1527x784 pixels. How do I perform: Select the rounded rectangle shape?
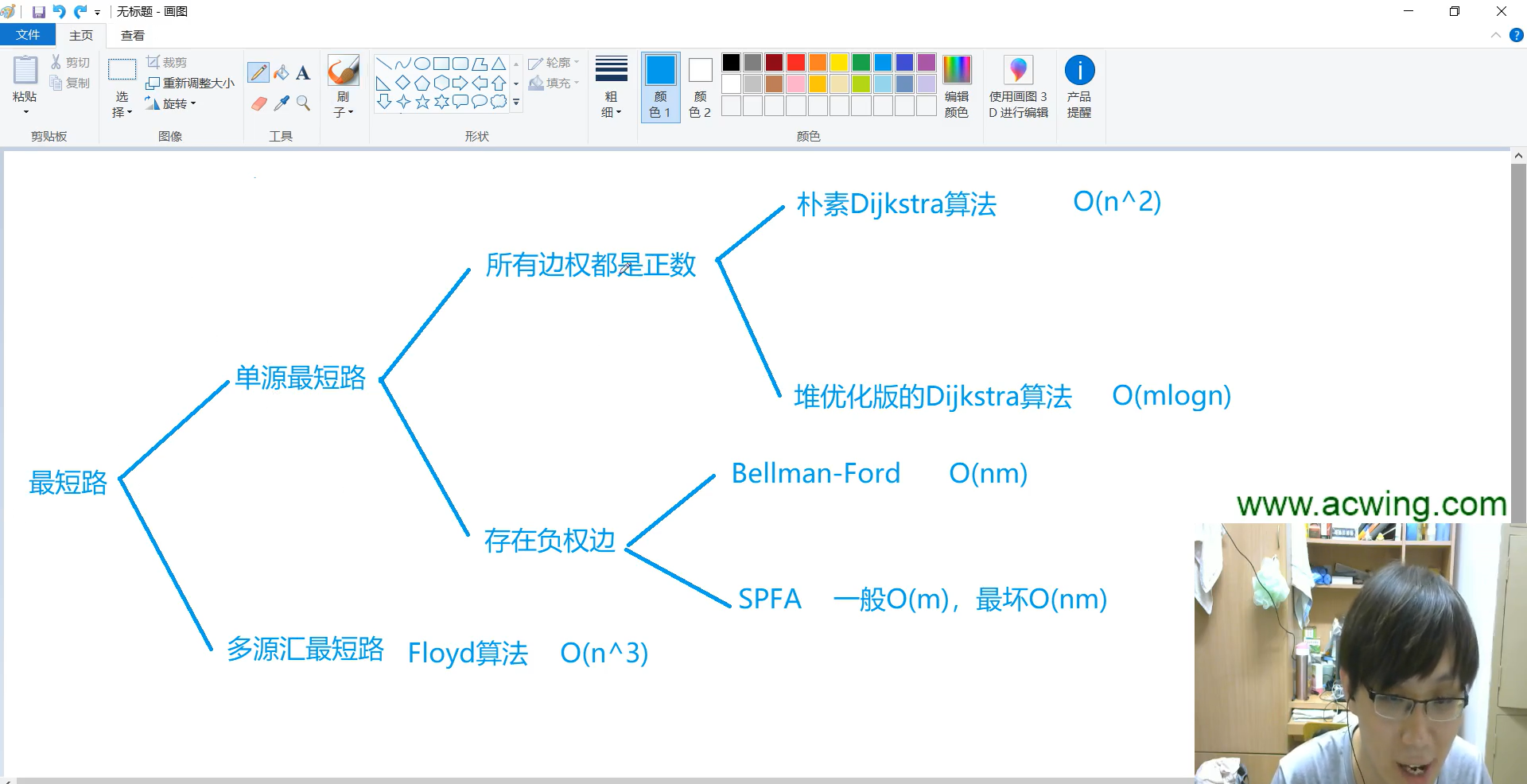(460, 64)
